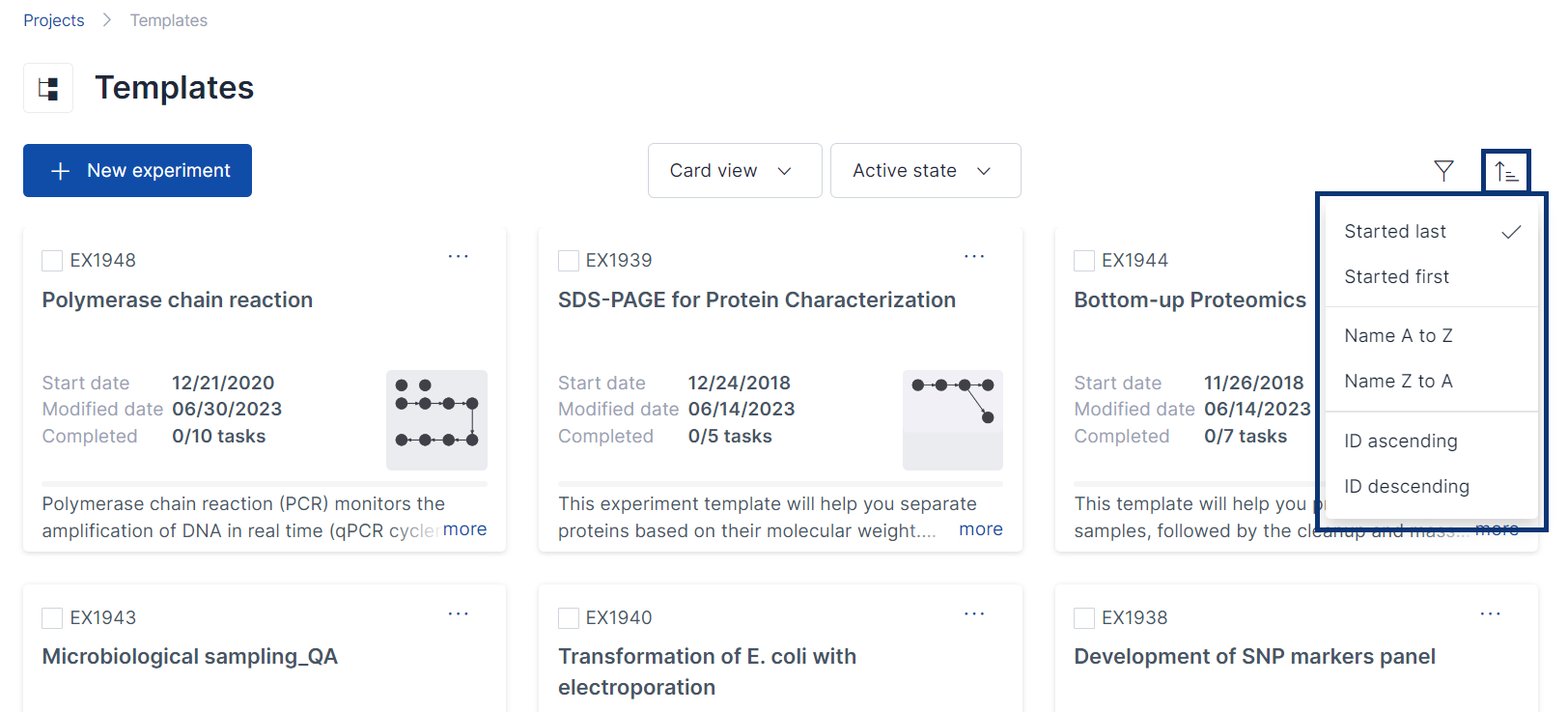Image resolution: width=1568 pixels, height=712 pixels.
Task: Expand the PCR description with more
Action: (464, 529)
